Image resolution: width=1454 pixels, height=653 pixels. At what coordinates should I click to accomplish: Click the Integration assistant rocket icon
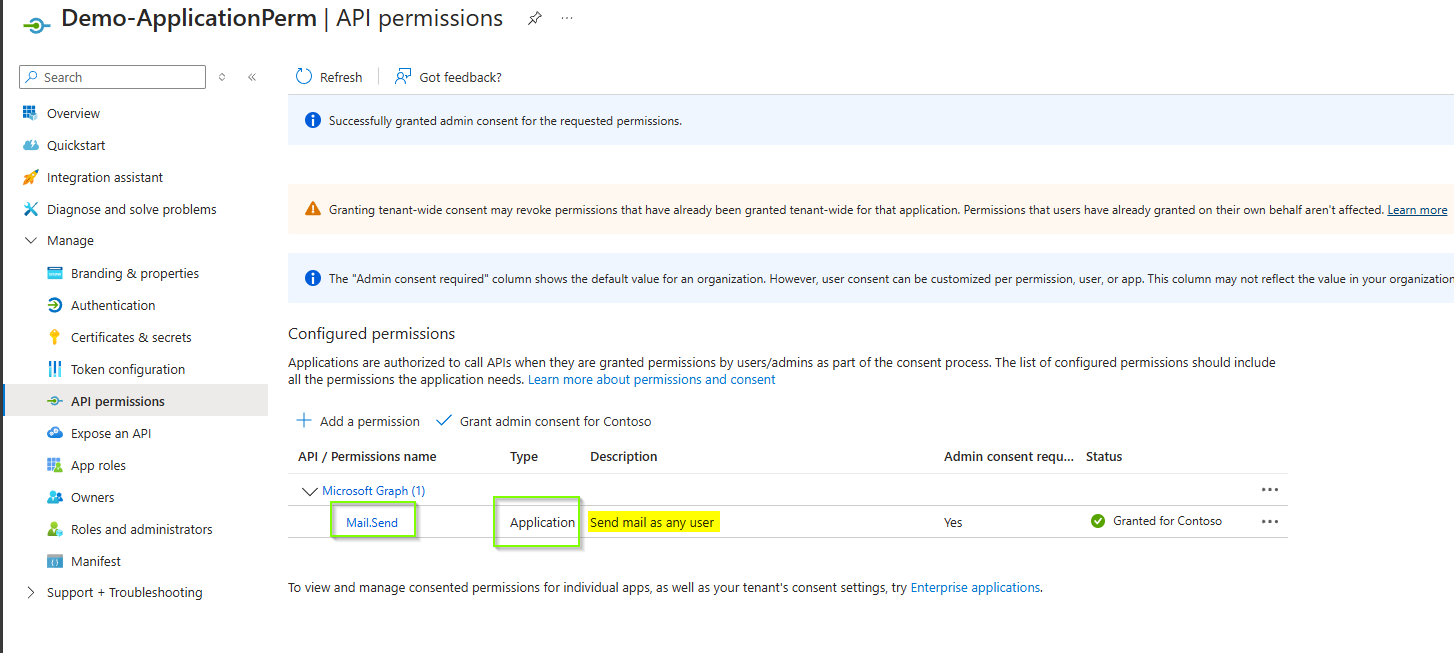tap(30, 177)
